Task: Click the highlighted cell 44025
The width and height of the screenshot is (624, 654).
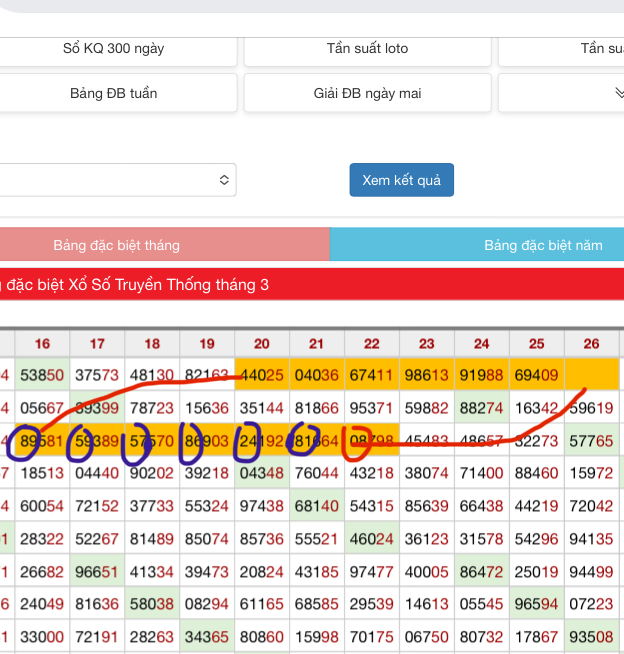Action: (x=262, y=375)
